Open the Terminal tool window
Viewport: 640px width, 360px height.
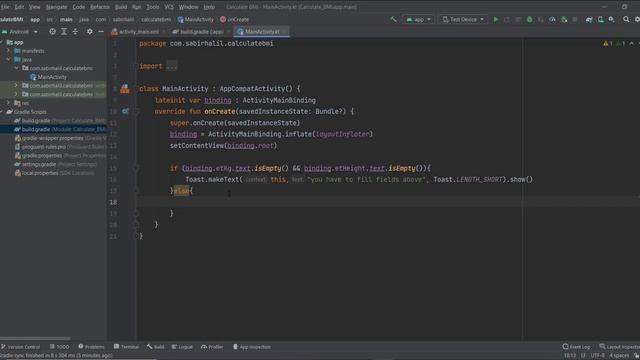click(127, 347)
